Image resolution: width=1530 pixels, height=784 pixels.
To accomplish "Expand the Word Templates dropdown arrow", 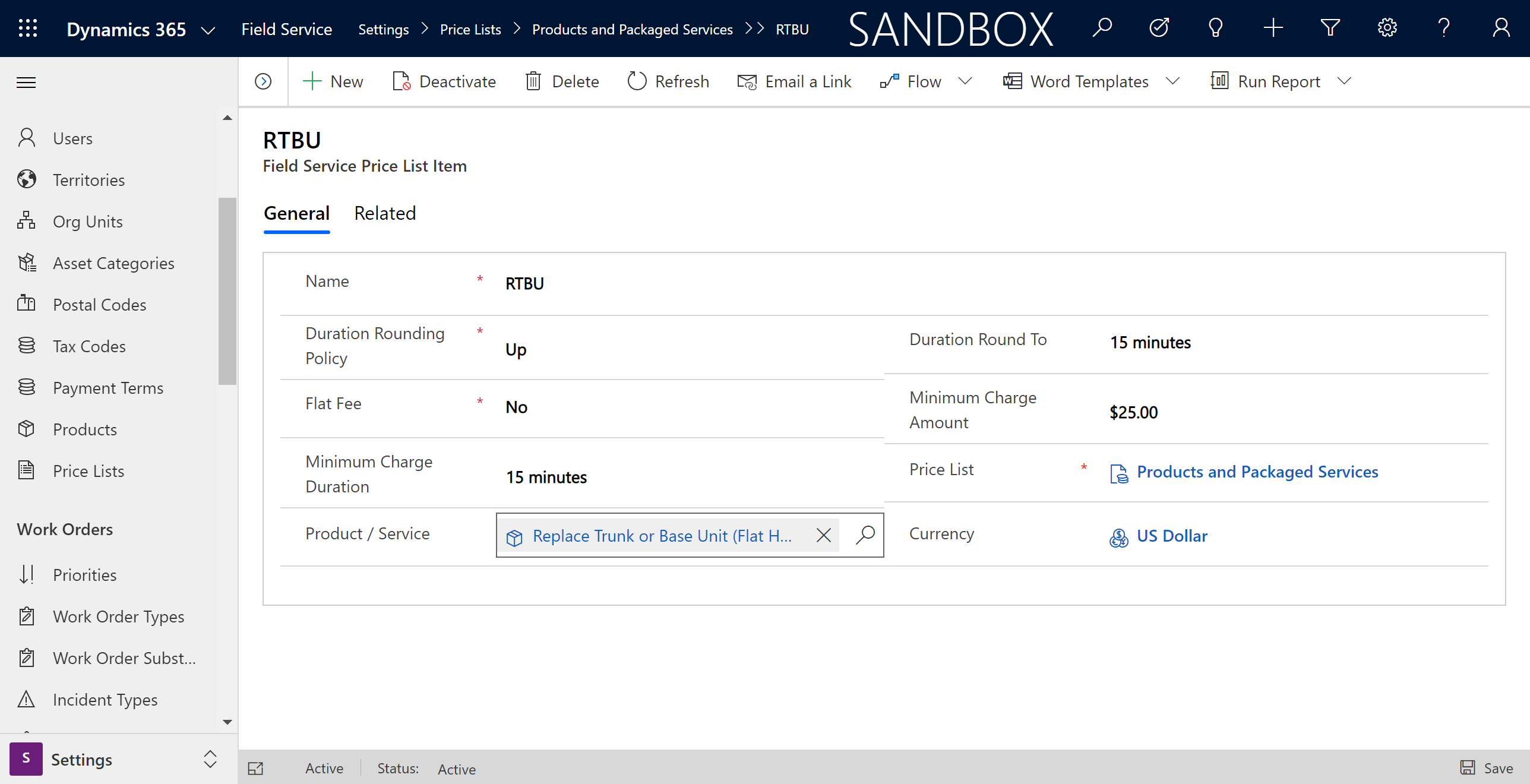I will (x=1175, y=81).
